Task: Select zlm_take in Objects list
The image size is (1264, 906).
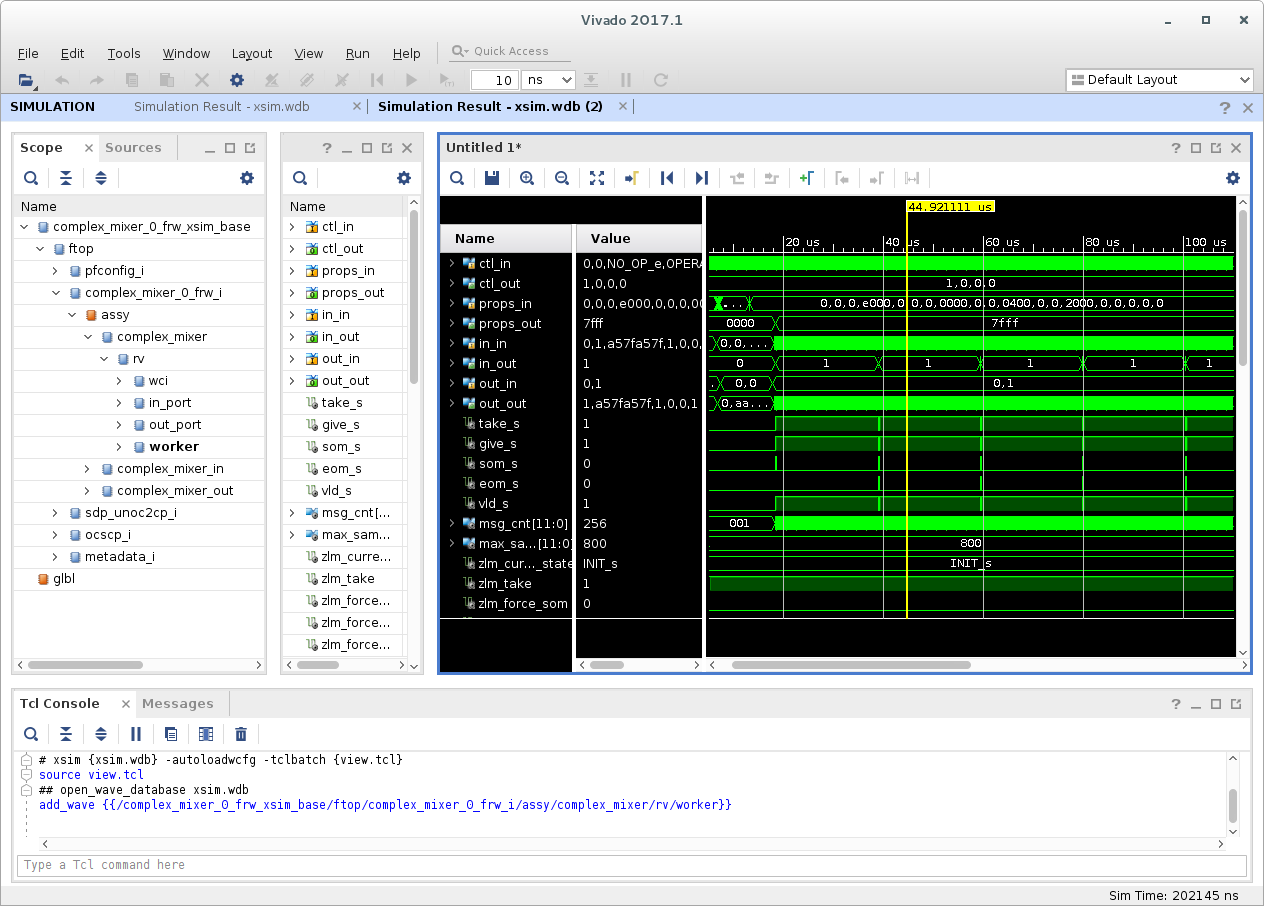Action: [348, 579]
